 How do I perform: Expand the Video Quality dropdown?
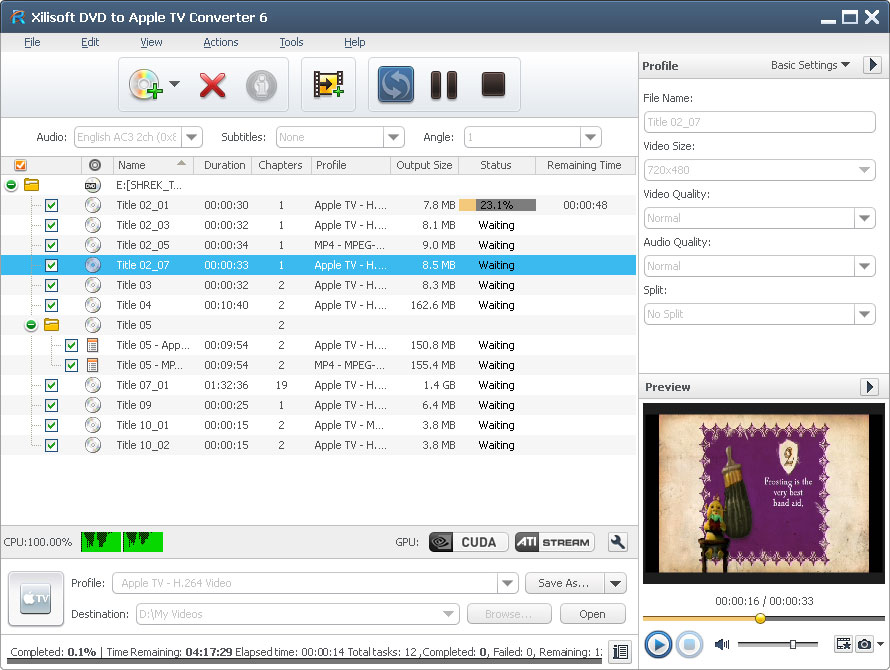click(865, 218)
